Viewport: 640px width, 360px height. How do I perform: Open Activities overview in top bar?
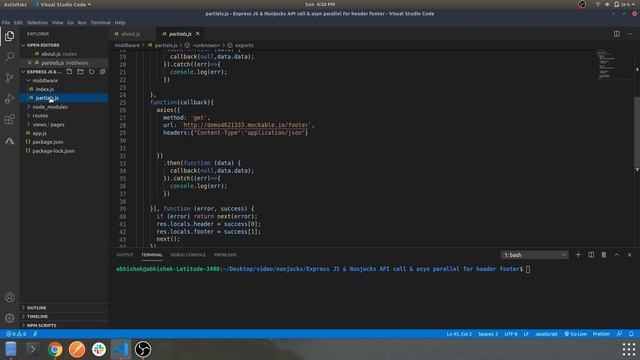pos(15,4)
